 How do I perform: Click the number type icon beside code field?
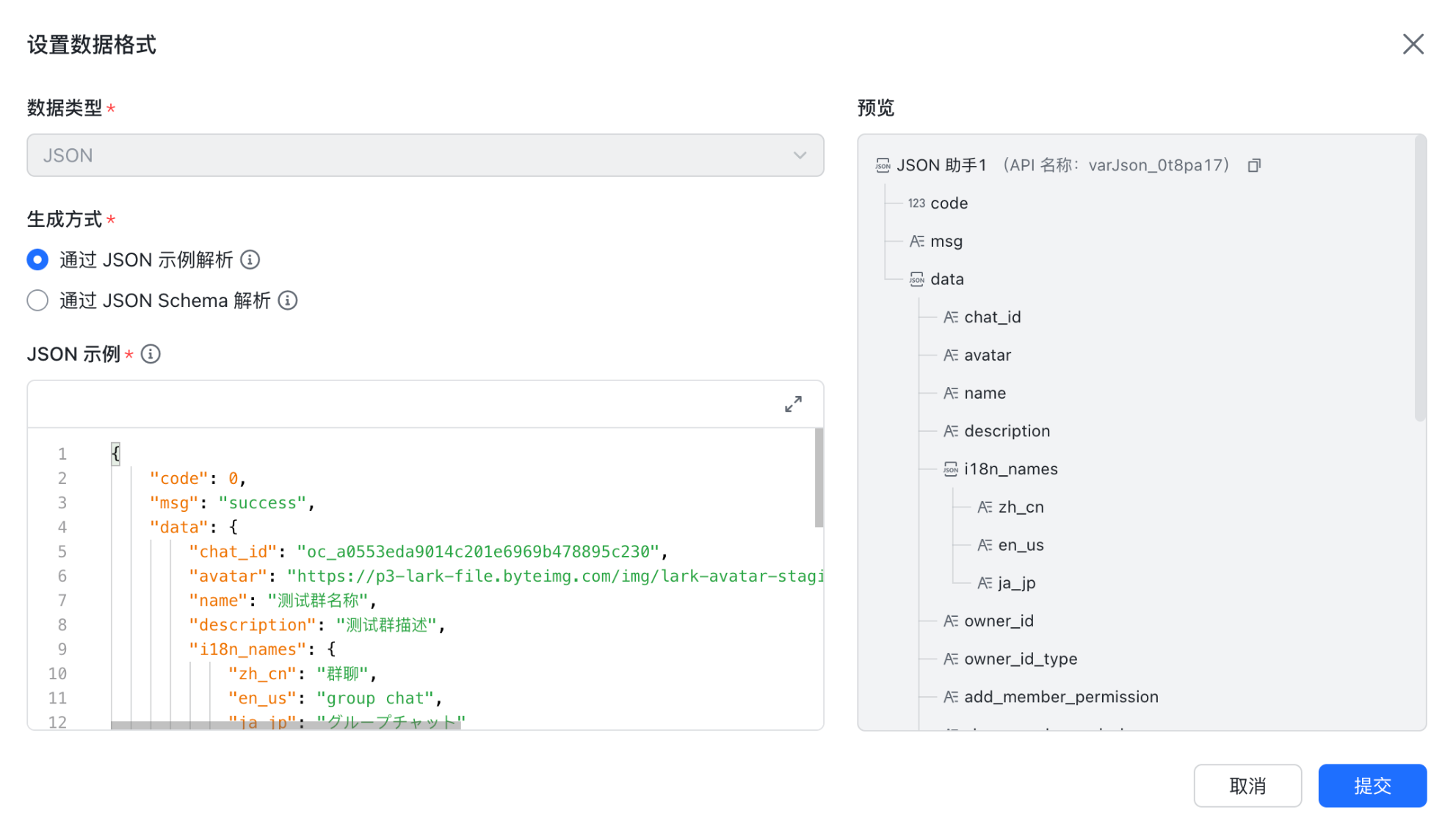click(x=916, y=203)
